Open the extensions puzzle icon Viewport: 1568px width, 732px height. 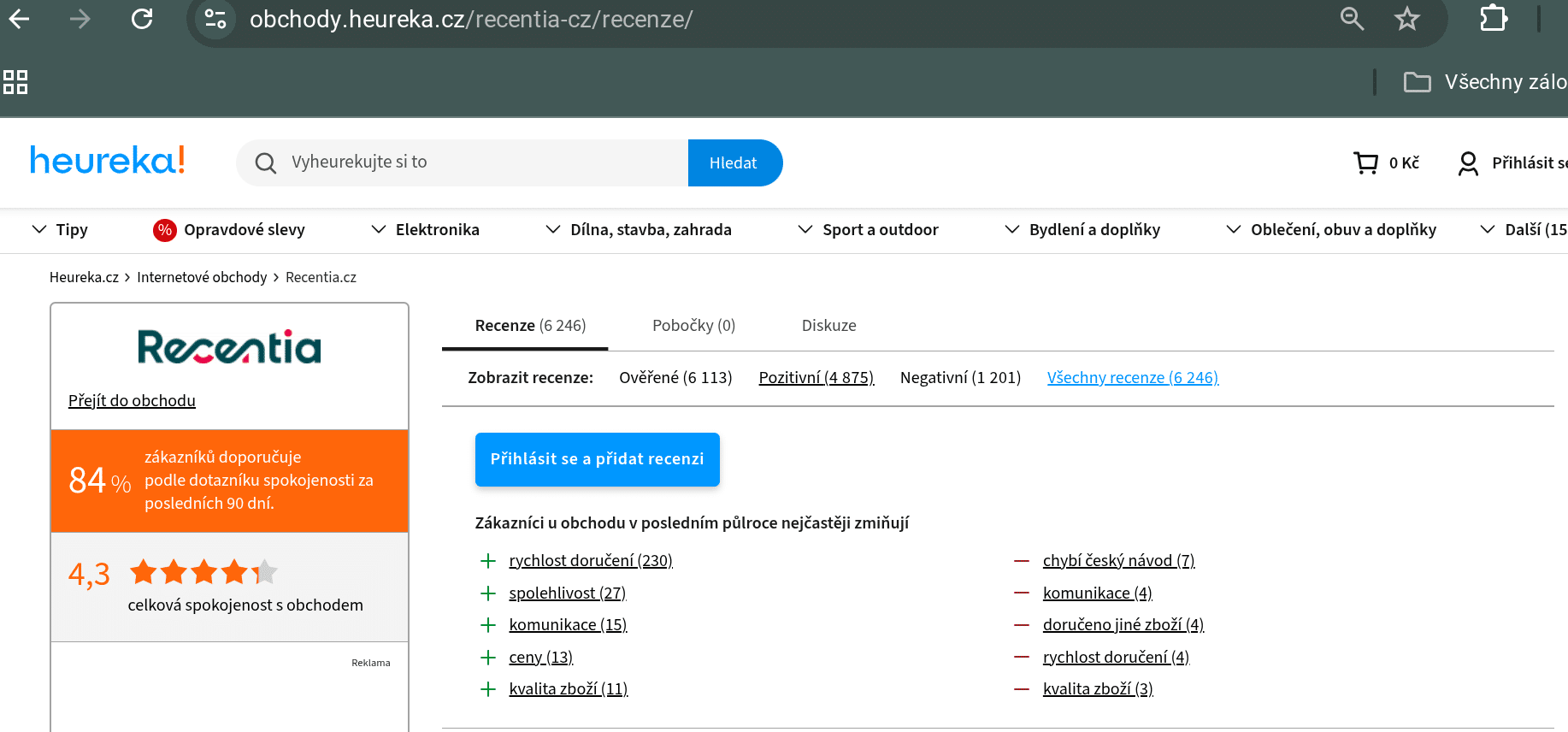[1494, 19]
